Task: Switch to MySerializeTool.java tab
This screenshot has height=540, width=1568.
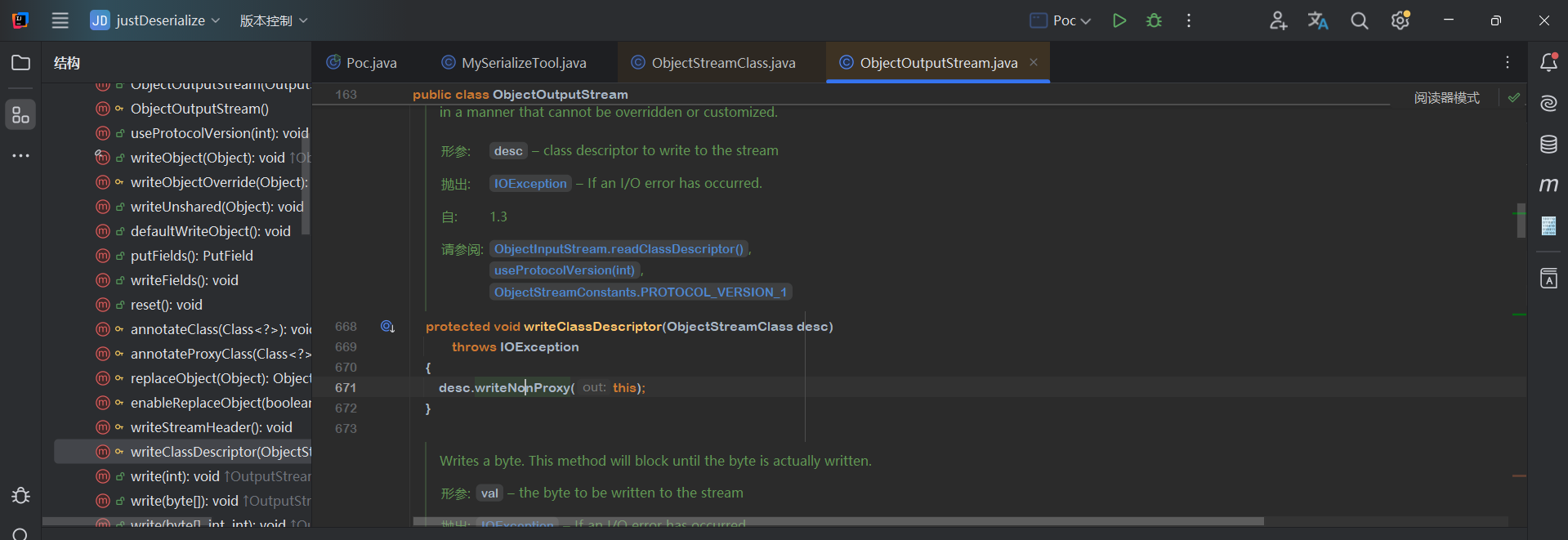Action: [x=514, y=63]
